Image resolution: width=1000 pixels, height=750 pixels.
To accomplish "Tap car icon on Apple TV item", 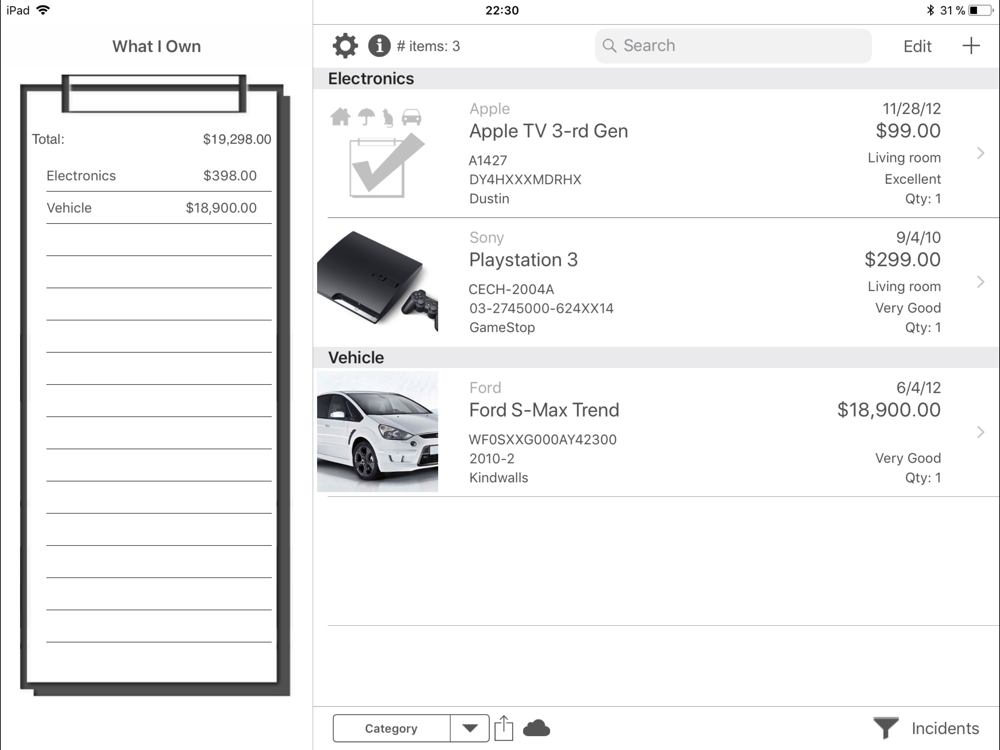I will click(411, 117).
